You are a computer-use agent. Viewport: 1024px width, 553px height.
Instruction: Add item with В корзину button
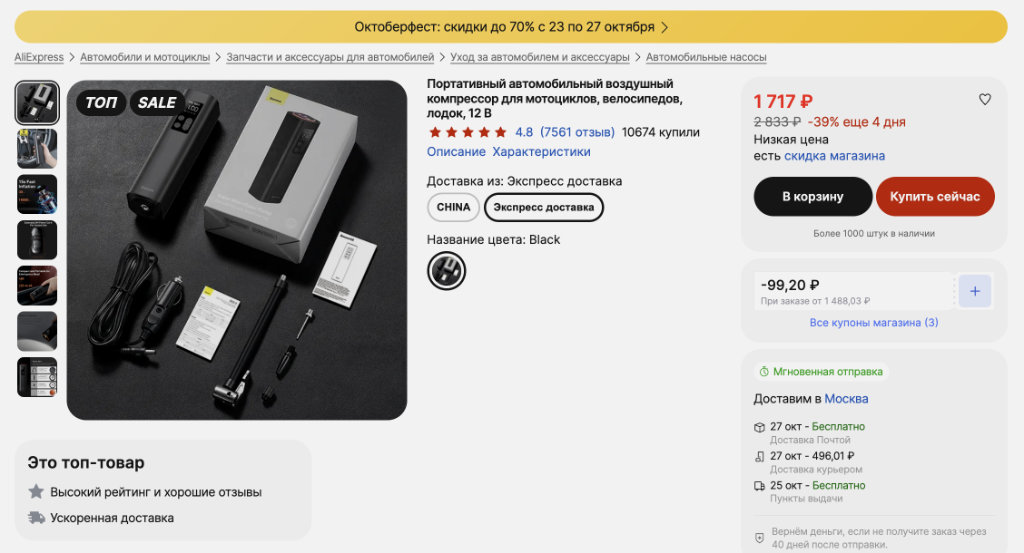pos(812,197)
